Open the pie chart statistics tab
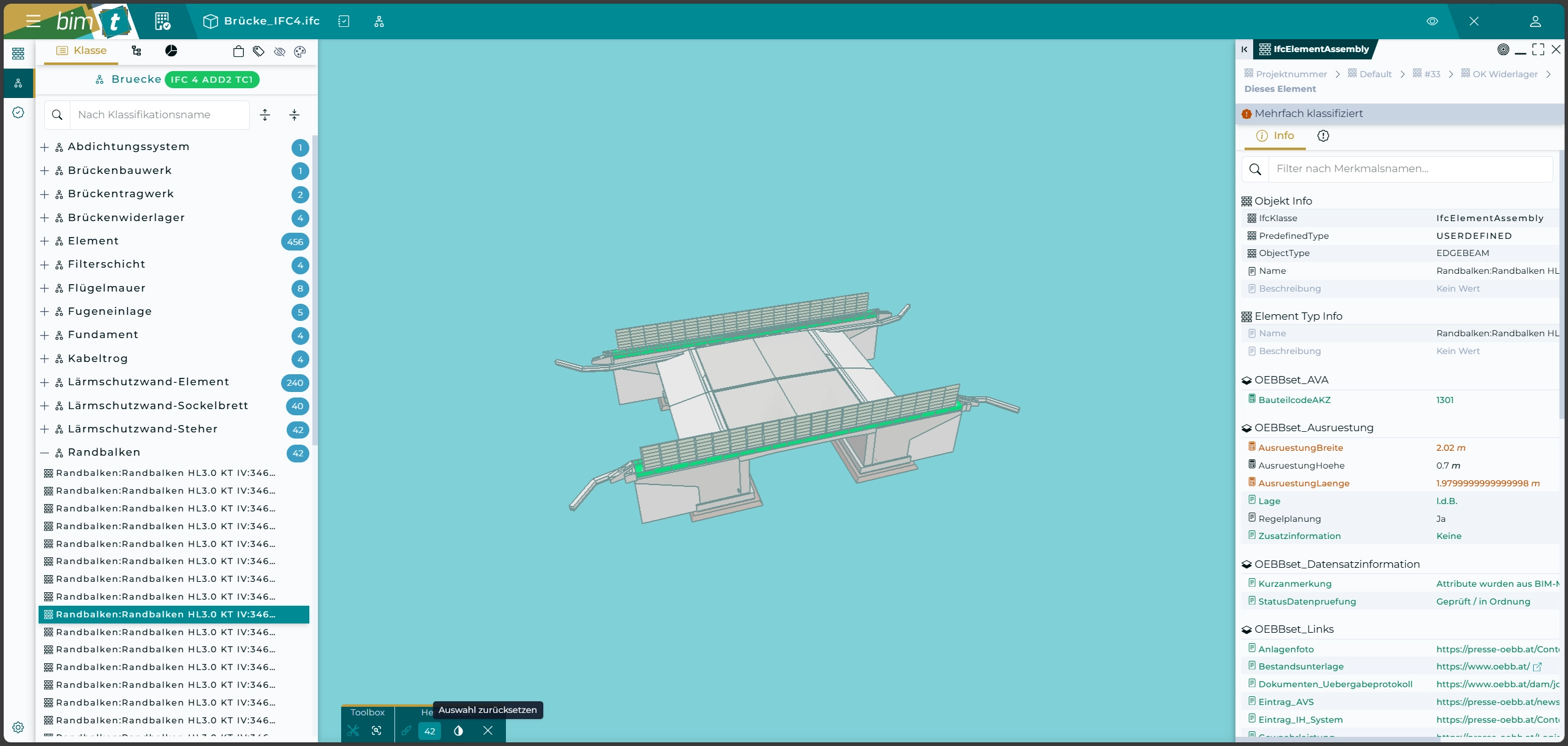This screenshot has width=1568, height=746. tap(171, 51)
